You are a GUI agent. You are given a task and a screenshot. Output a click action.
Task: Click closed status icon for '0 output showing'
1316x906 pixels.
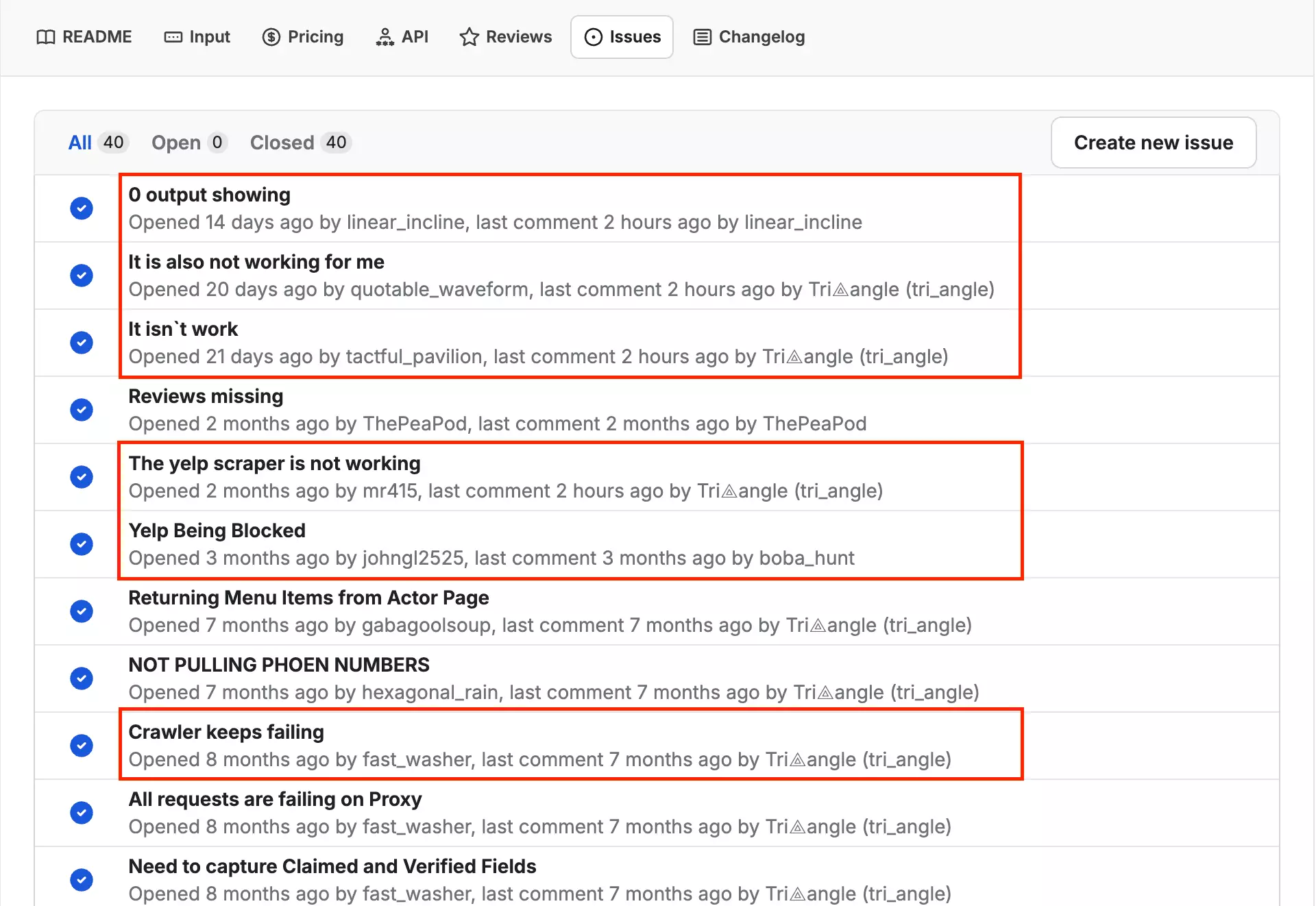click(x=82, y=208)
